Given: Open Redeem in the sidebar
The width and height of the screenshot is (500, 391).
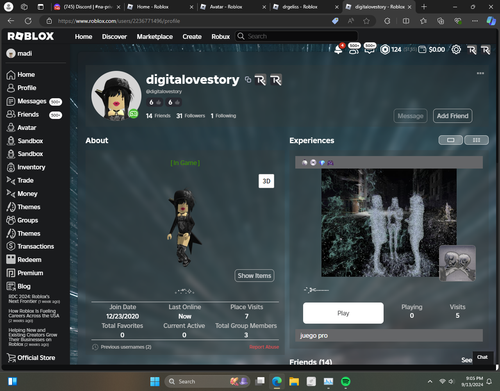Looking at the screenshot, I should pyautogui.click(x=24, y=260).
